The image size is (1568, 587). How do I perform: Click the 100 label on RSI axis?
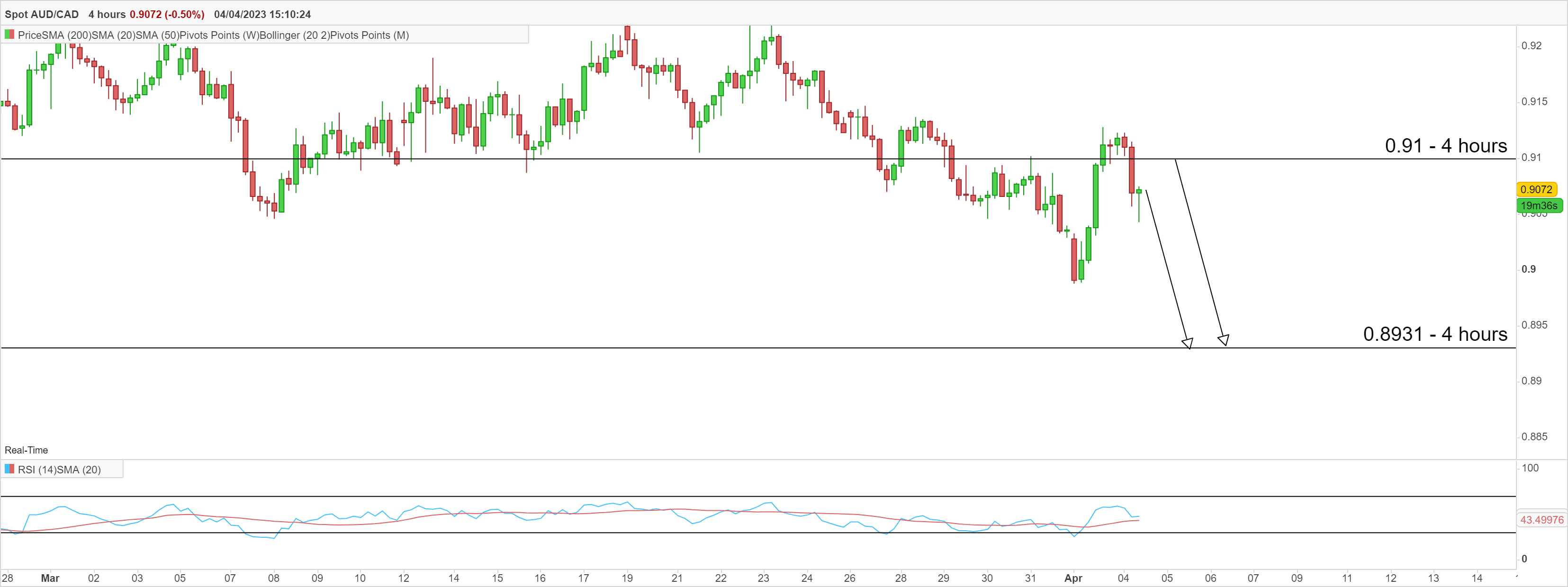click(1530, 468)
